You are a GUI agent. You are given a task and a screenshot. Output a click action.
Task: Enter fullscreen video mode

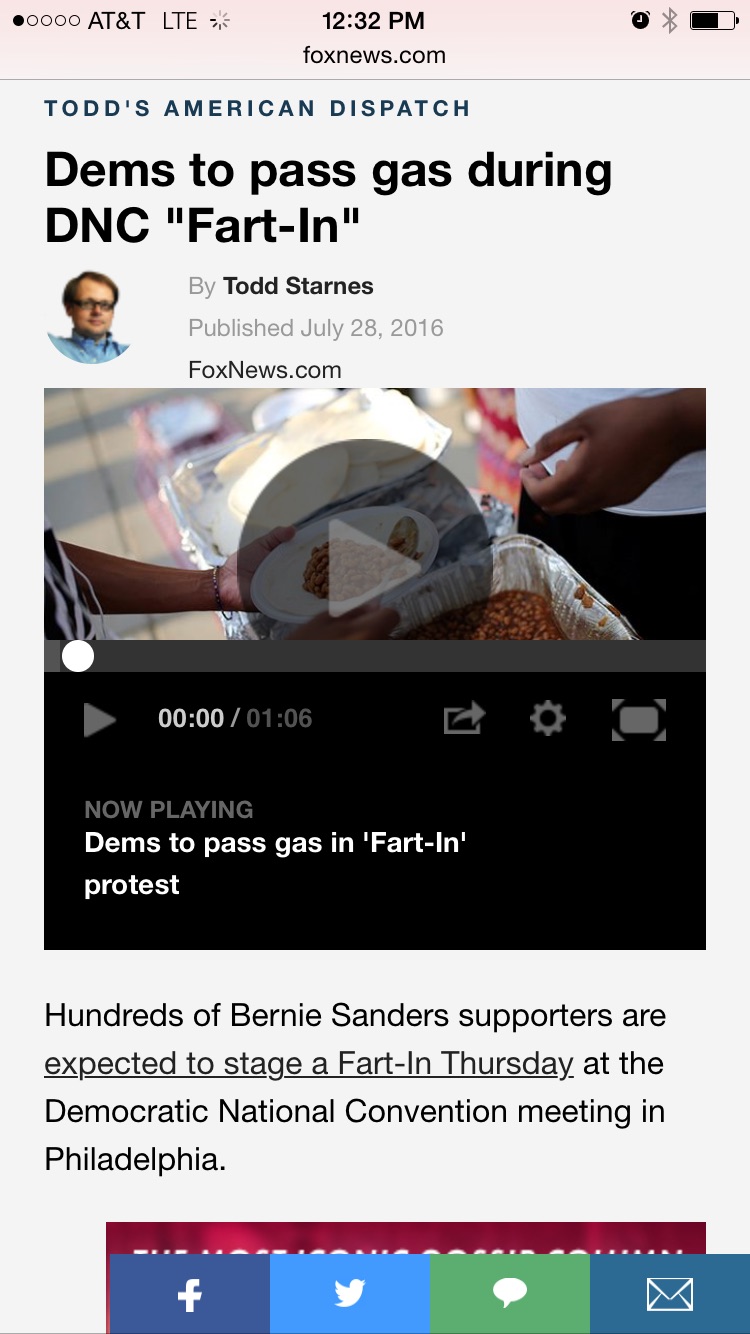click(639, 719)
